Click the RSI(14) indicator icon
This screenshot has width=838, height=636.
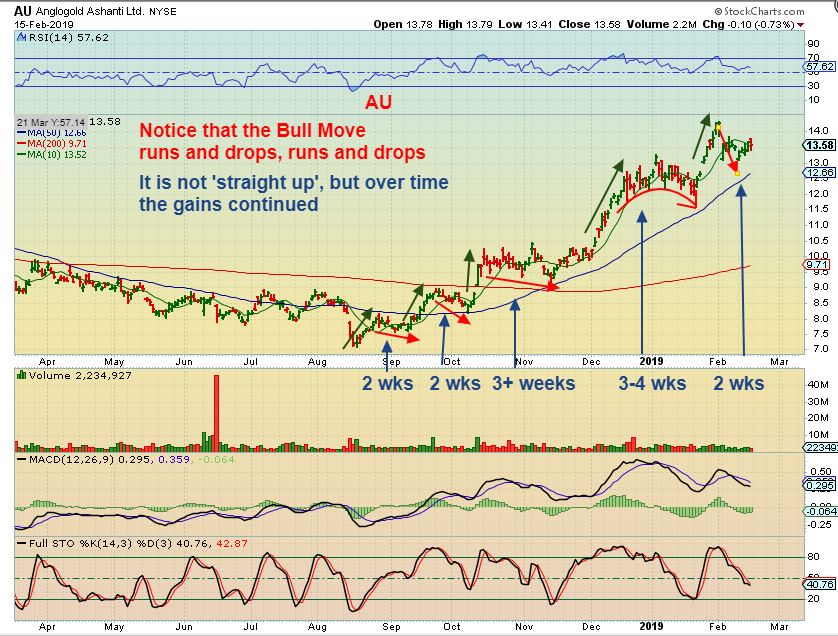(21, 37)
